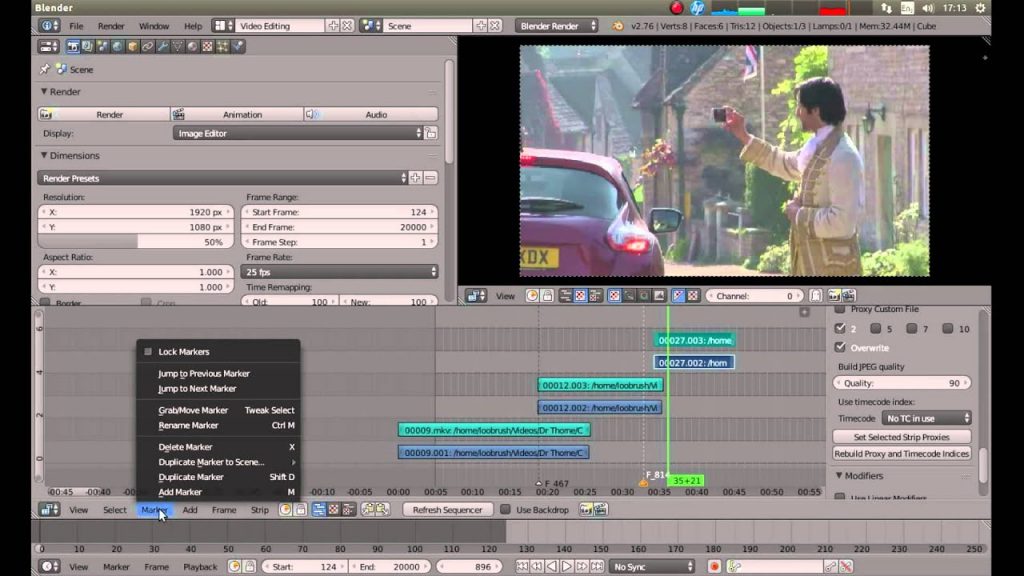The image size is (1024, 576).
Task: Open the Render properties tab icon
Action: [72, 46]
